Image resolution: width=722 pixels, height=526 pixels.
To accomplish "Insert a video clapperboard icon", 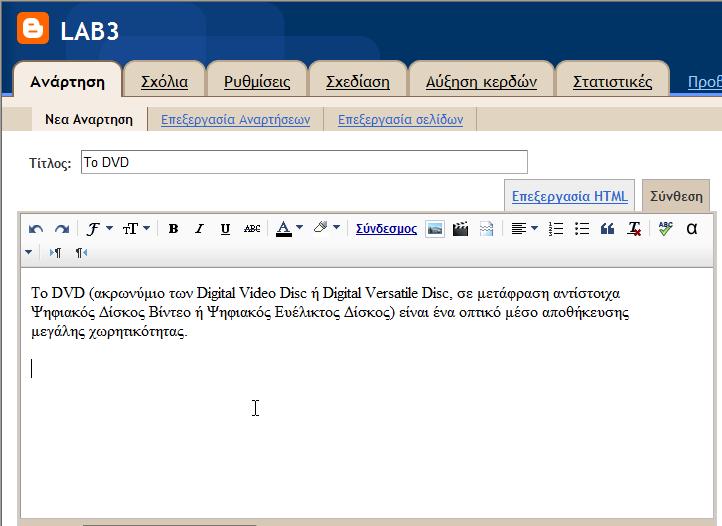I will tap(460, 229).
